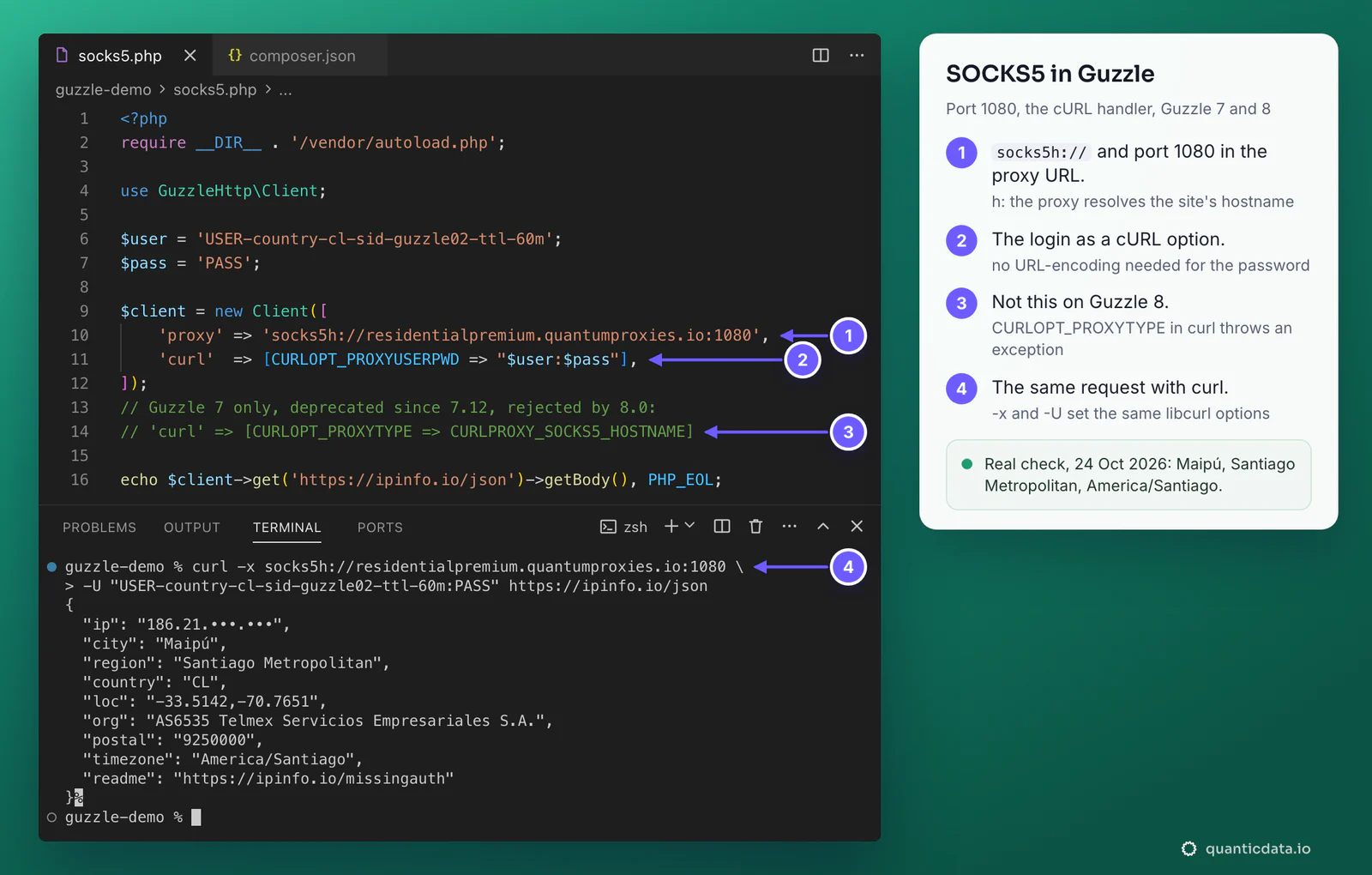
Task: Open the breadcrumb ellipsis symbol segment
Action: click(286, 90)
